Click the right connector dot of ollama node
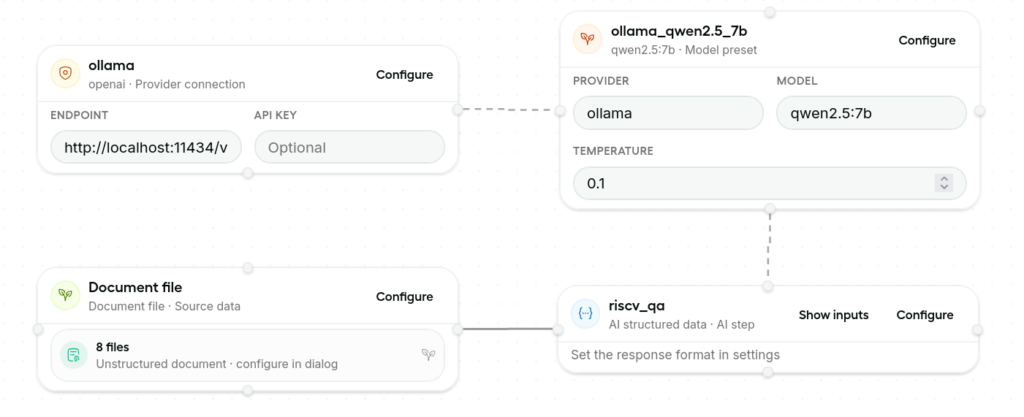Viewport: 1024px width, 417px height. (457, 110)
